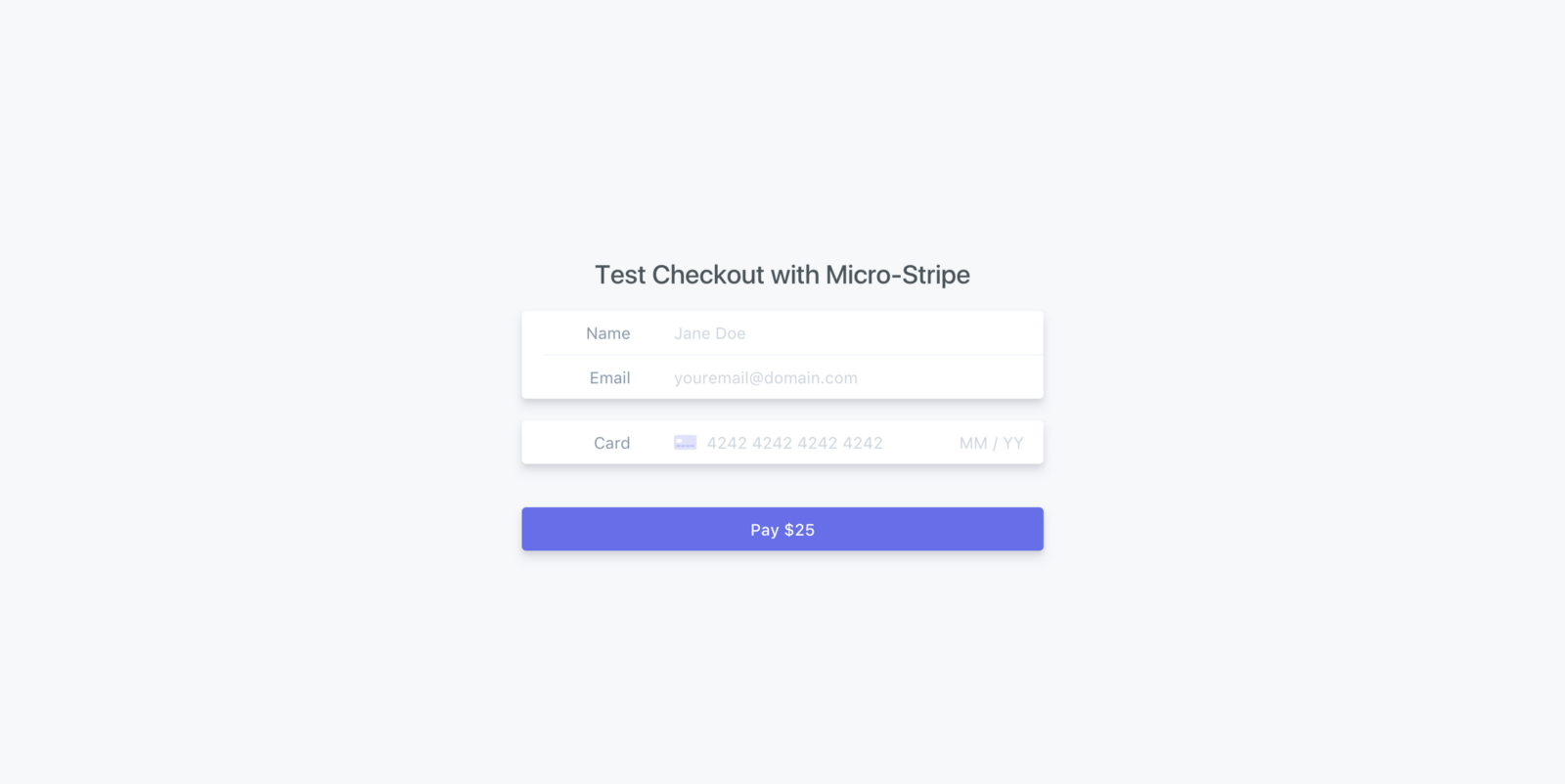Click the MM month placeholder
Image resolution: width=1565 pixels, height=784 pixels.
point(973,443)
